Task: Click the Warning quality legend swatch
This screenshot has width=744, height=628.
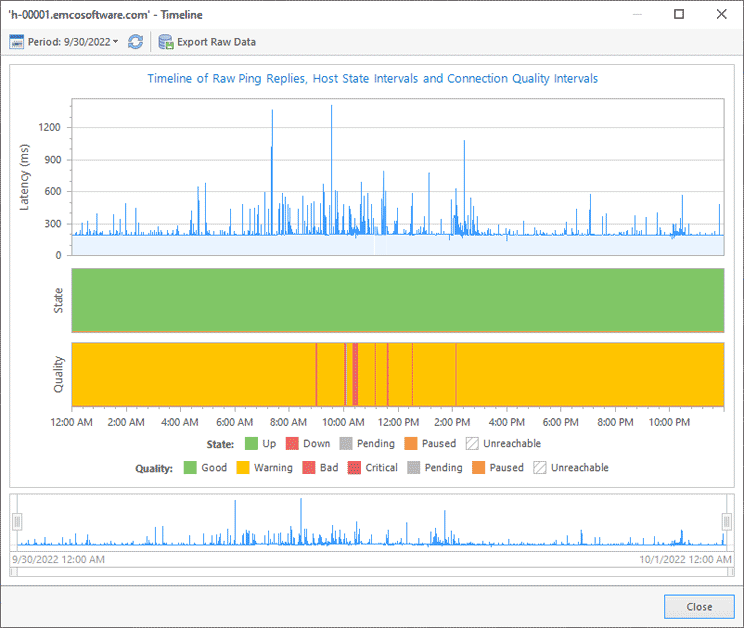Action: click(x=242, y=467)
